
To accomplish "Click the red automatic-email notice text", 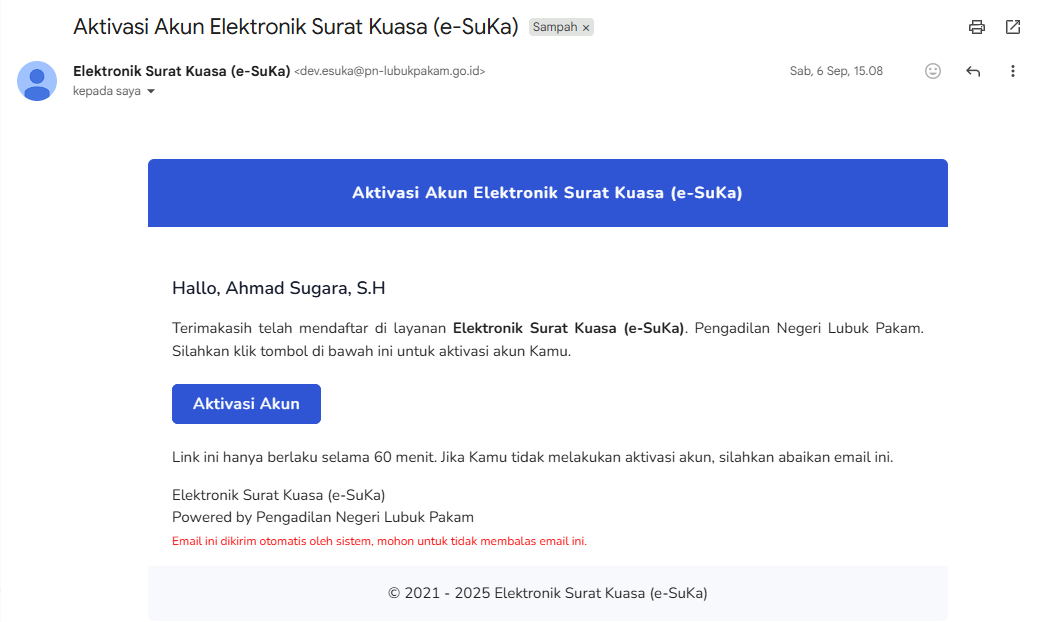I will (x=379, y=541).
